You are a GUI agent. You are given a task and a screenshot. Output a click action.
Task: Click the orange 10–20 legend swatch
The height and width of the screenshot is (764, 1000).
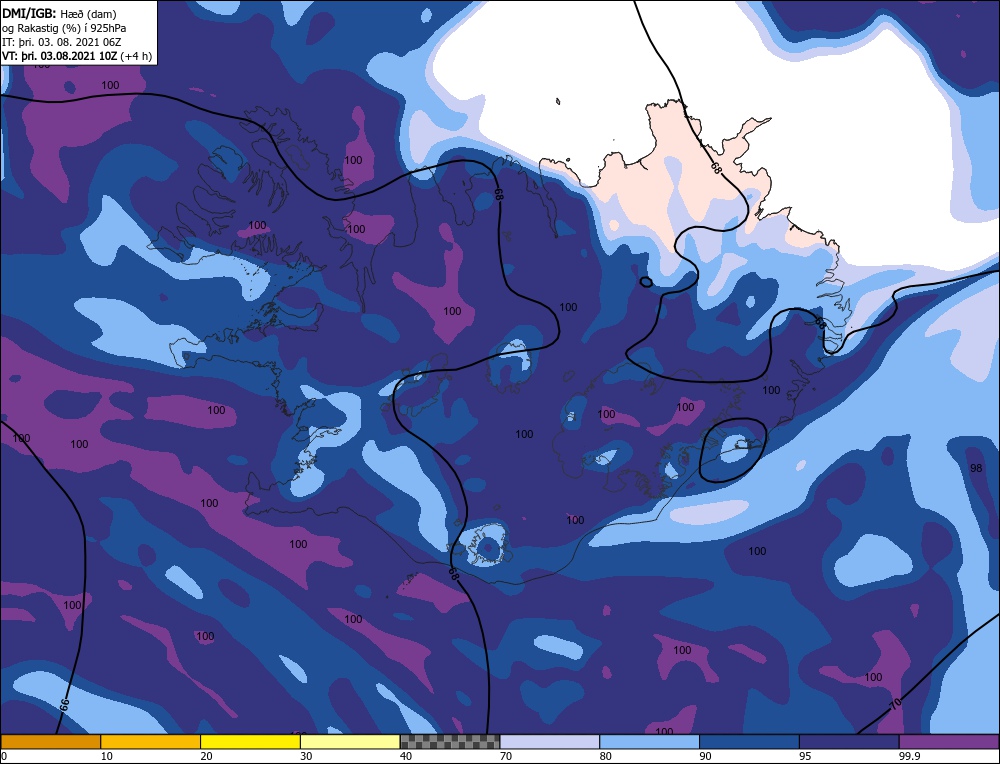(x=151, y=741)
